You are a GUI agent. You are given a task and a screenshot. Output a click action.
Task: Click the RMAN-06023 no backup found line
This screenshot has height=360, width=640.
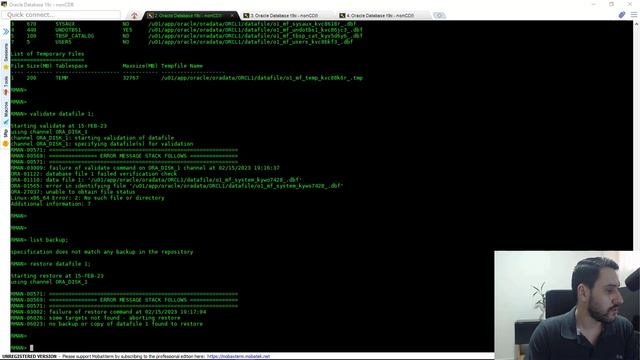(107, 324)
